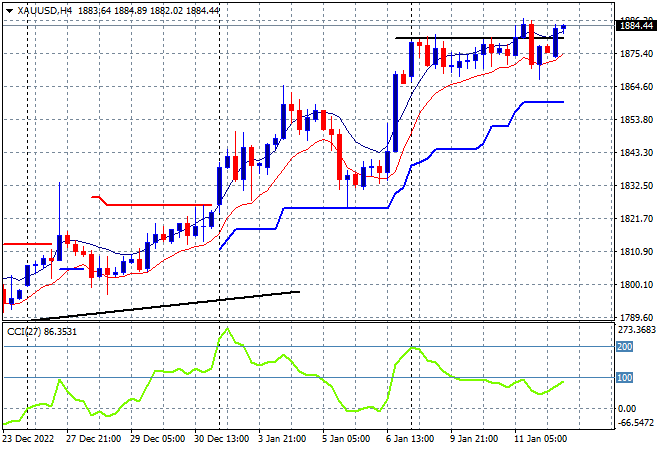The height and width of the screenshot is (450, 660).
Task: Click the 29 Dec 05:00 time label
Action: point(157,439)
